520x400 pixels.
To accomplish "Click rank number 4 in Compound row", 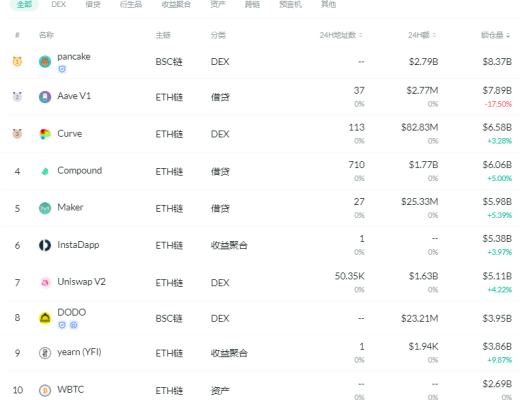I will [x=17, y=172].
